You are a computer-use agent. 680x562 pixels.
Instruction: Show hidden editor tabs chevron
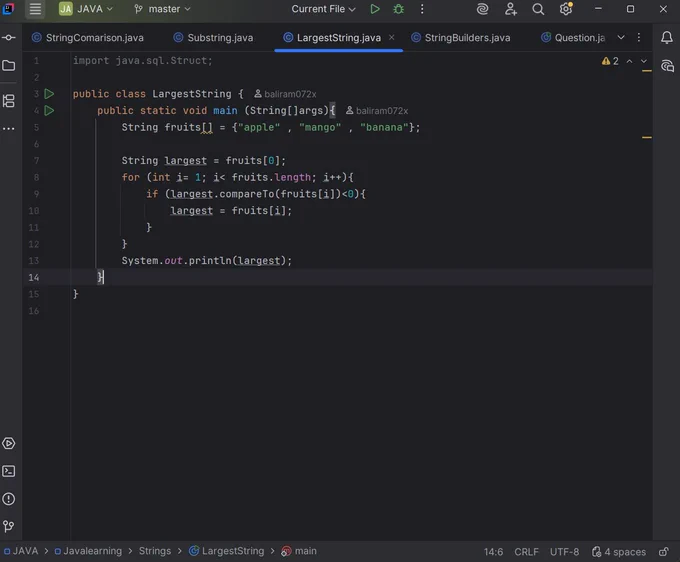(x=621, y=38)
